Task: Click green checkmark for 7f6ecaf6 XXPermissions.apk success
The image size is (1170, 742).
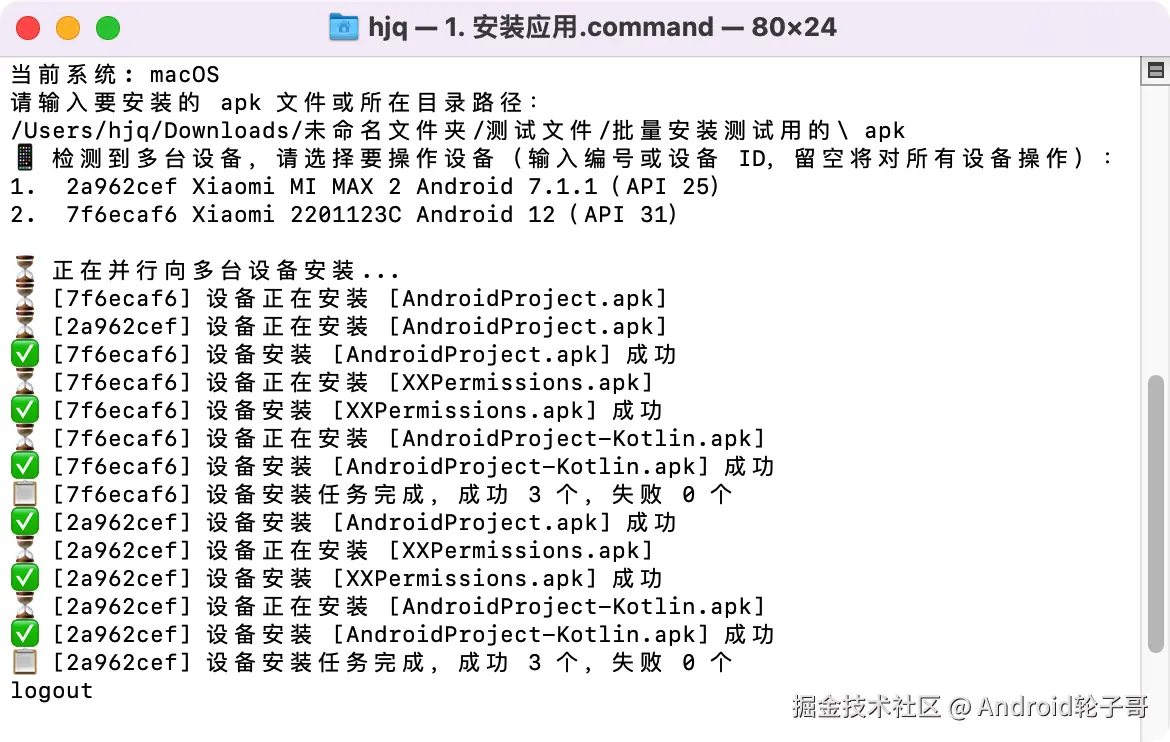Action: click(25, 410)
